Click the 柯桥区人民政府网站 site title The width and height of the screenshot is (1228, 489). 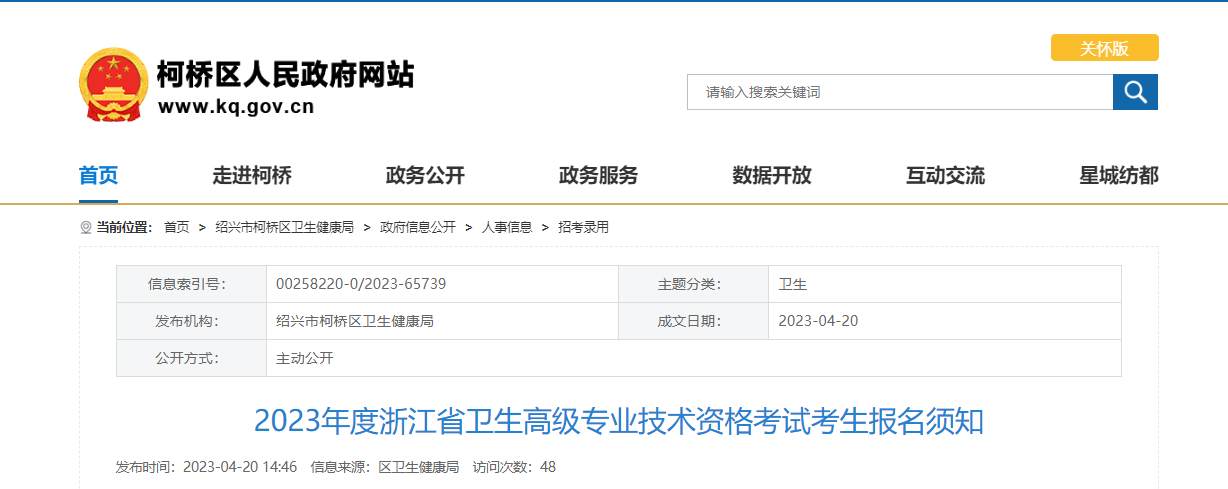pyautogui.click(x=285, y=75)
